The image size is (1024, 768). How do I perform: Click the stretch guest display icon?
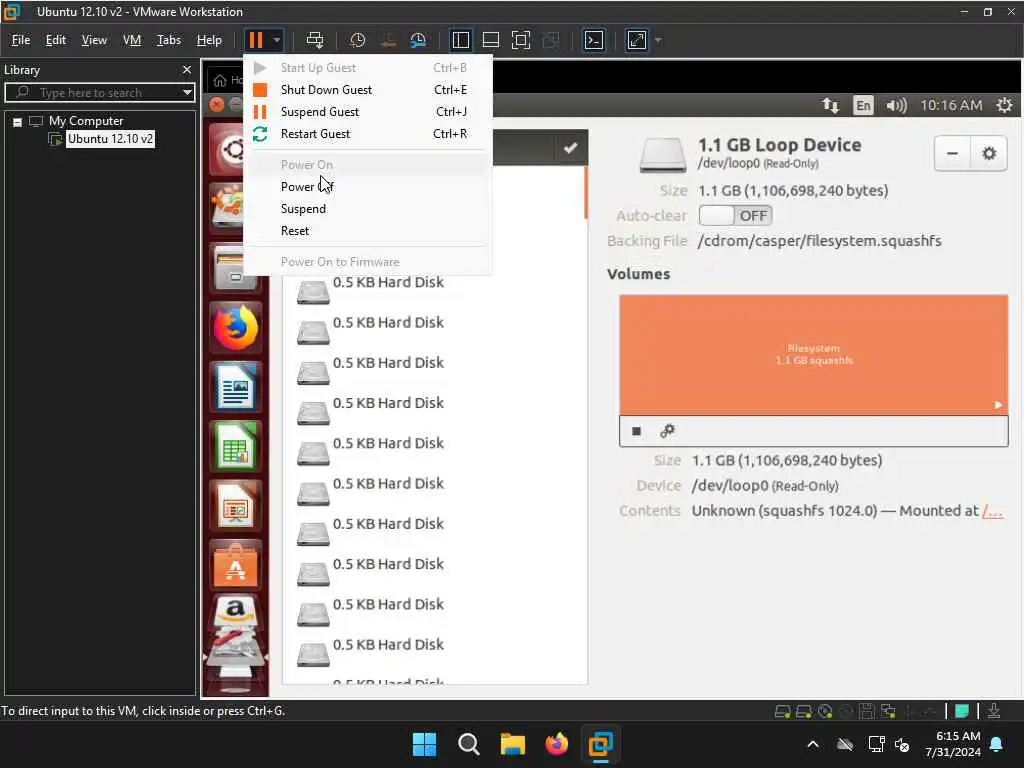pos(637,40)
